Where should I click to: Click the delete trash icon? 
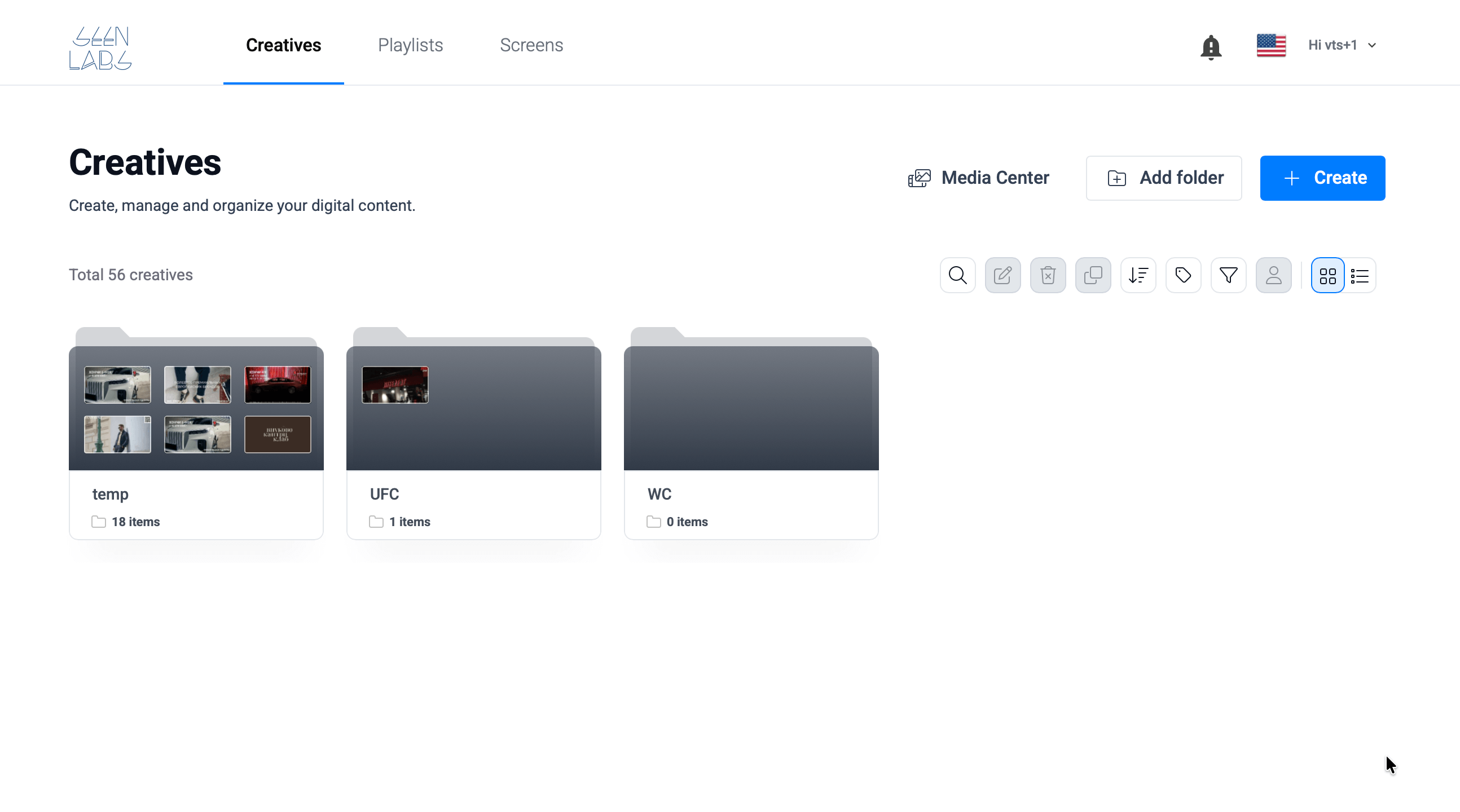click(x=1048, y=275)
